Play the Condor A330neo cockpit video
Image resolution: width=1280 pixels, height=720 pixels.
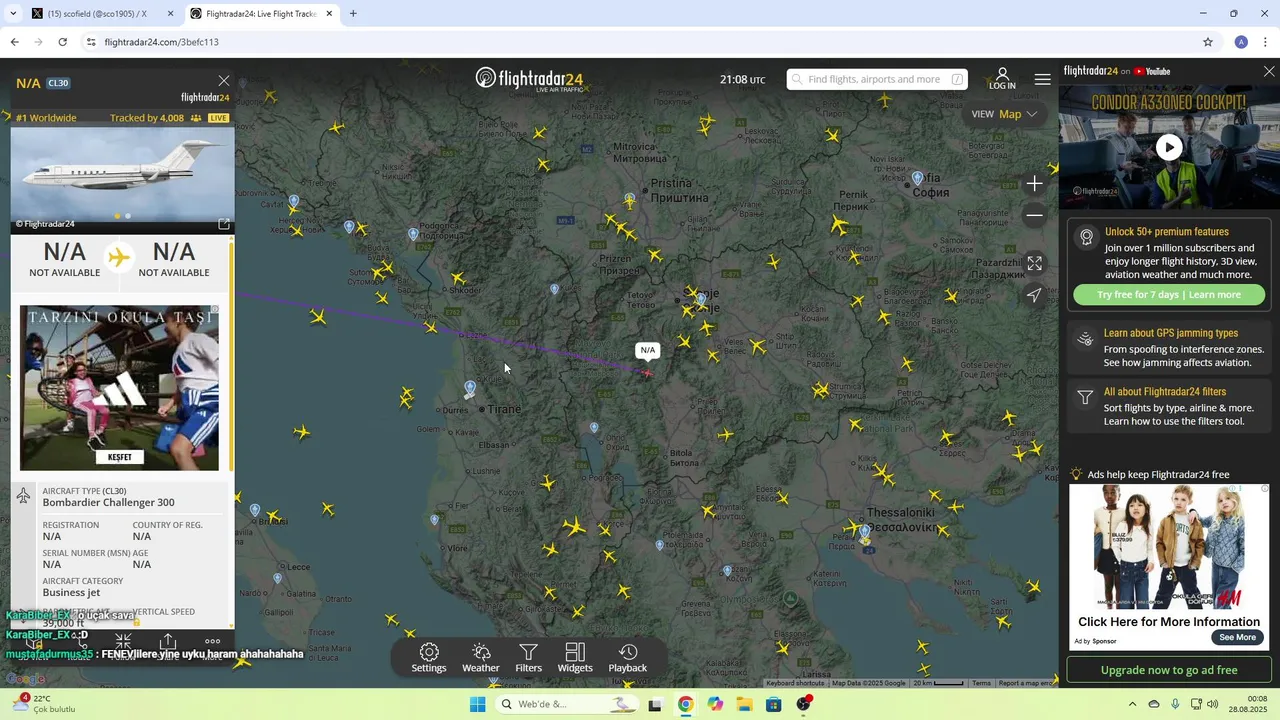coord(1169,148)
